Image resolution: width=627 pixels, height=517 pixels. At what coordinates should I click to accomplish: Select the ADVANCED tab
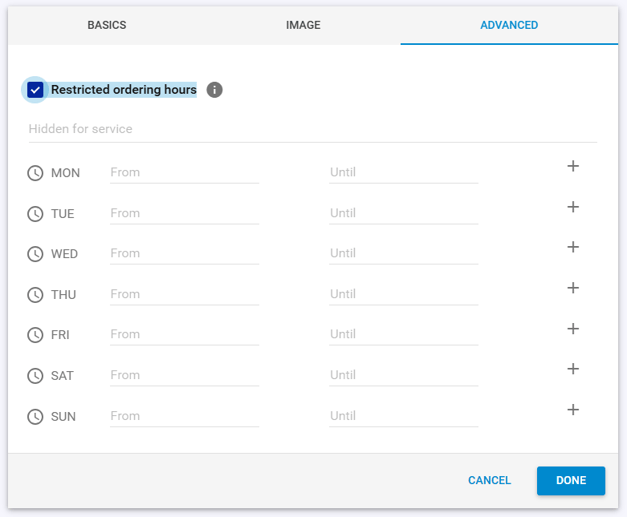pos(509,25)
